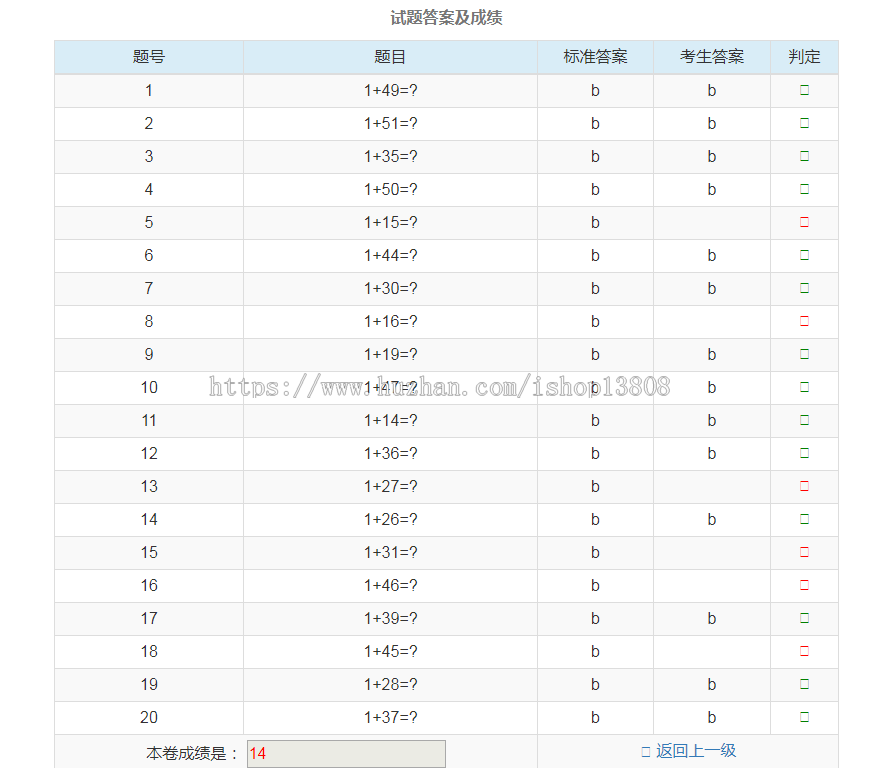This screenshot has height=768, width=880.
Task: Select the green judgment icon for question 2
Action: tap(803, 123)
